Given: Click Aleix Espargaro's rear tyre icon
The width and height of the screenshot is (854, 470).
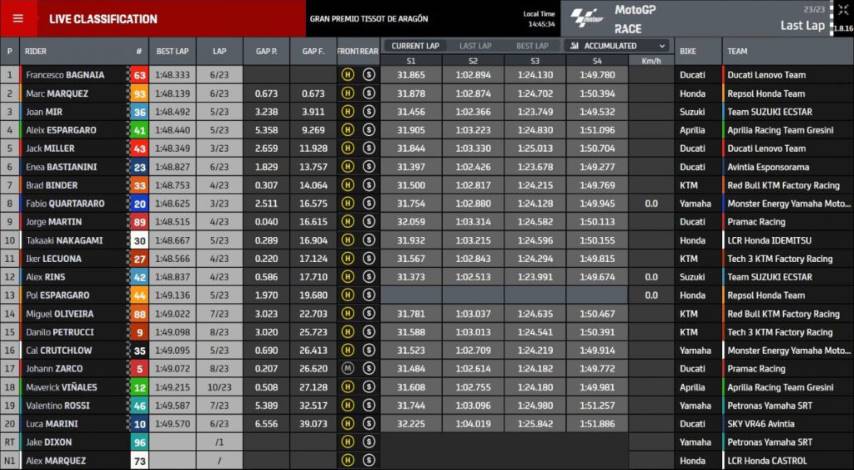Looking at the screenshot, I should (x=369, y=130).
